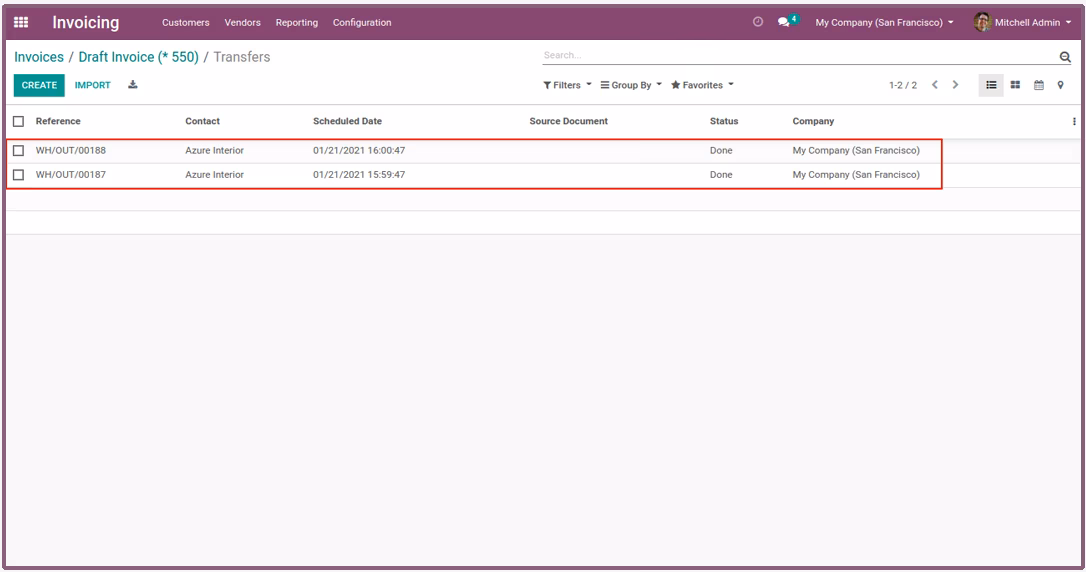Click the IMPORT button
This screenshot has width=1086, height=572.
93,85
